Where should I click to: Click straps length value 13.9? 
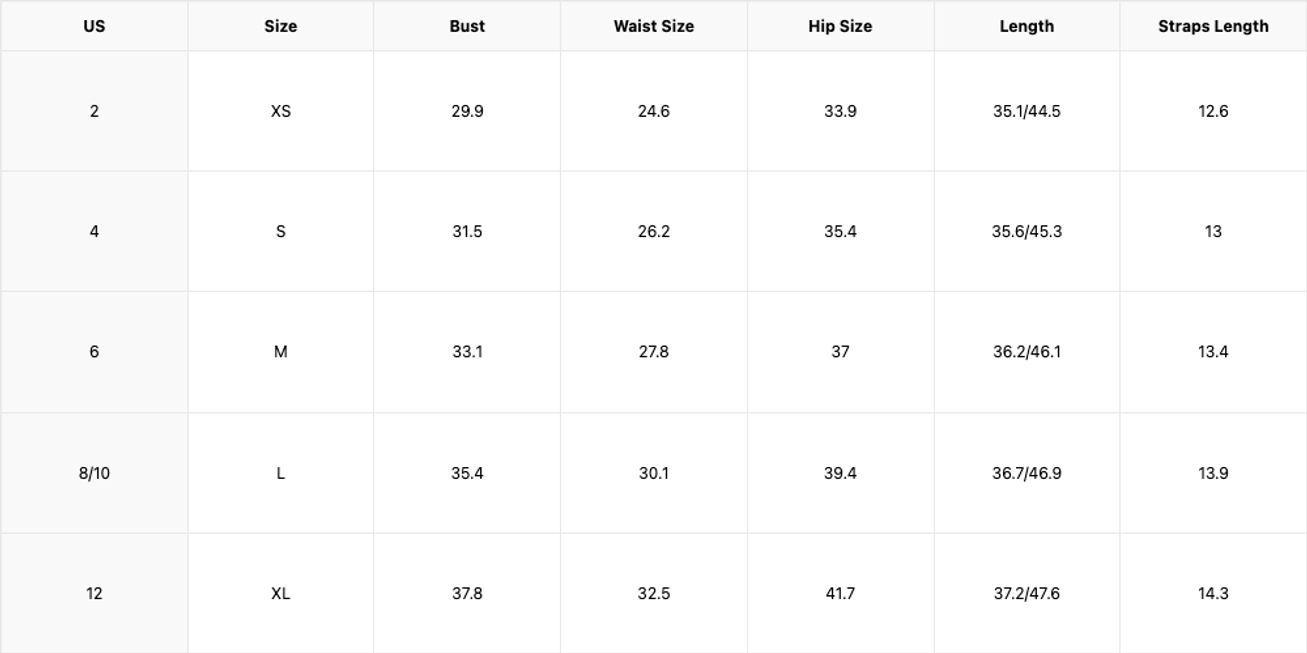pos(1213,473)
